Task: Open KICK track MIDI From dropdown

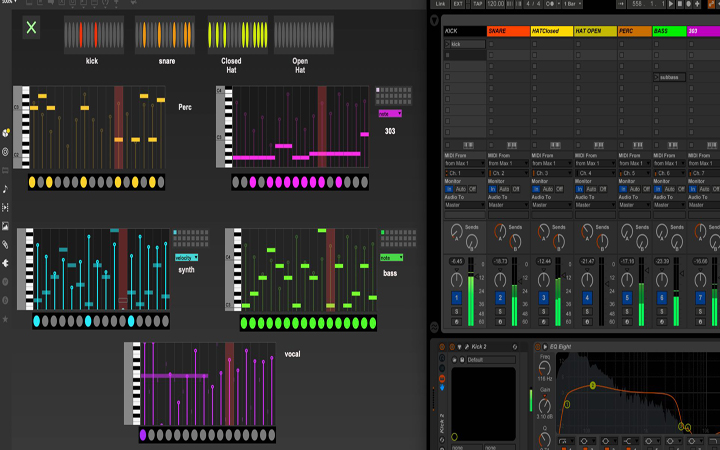Action: click(x=464, y=163)
